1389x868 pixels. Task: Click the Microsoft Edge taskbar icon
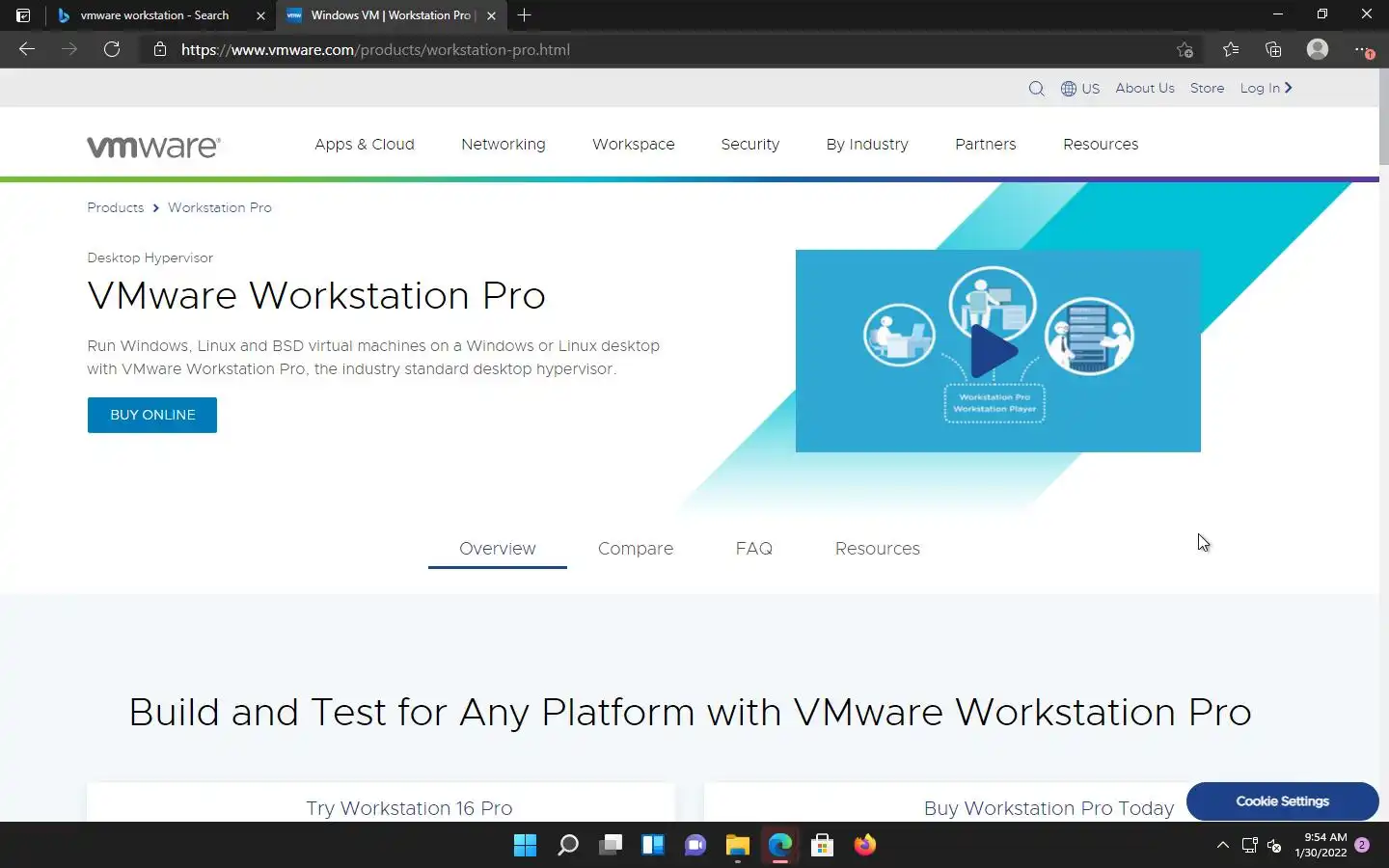pos(780,846)
